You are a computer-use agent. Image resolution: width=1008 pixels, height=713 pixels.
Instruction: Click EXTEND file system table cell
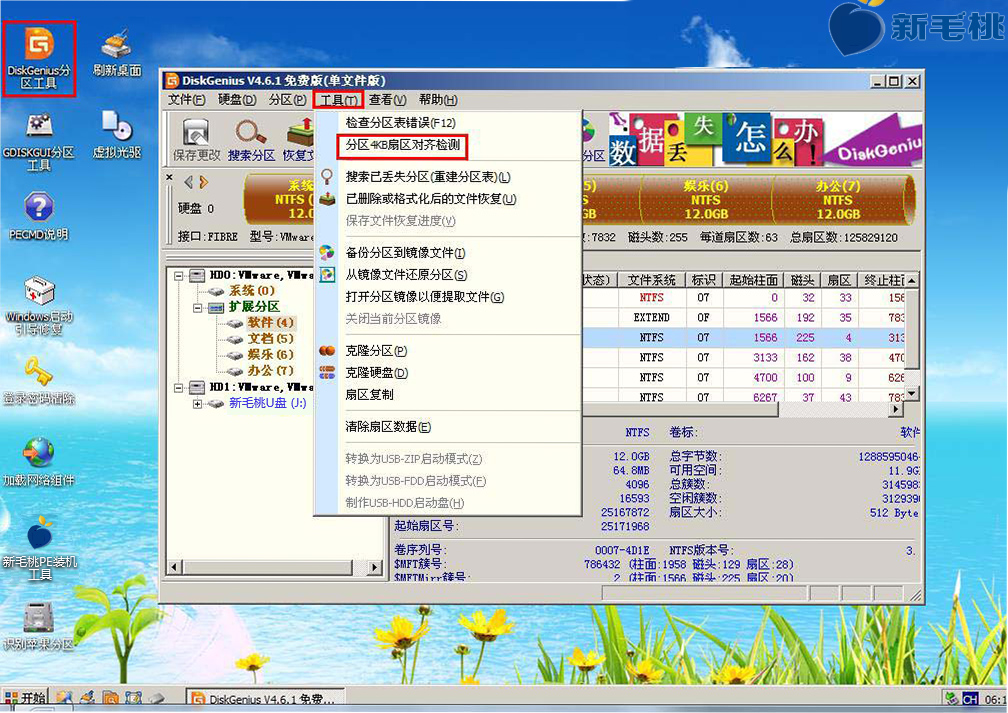click(x=651, y=318)
